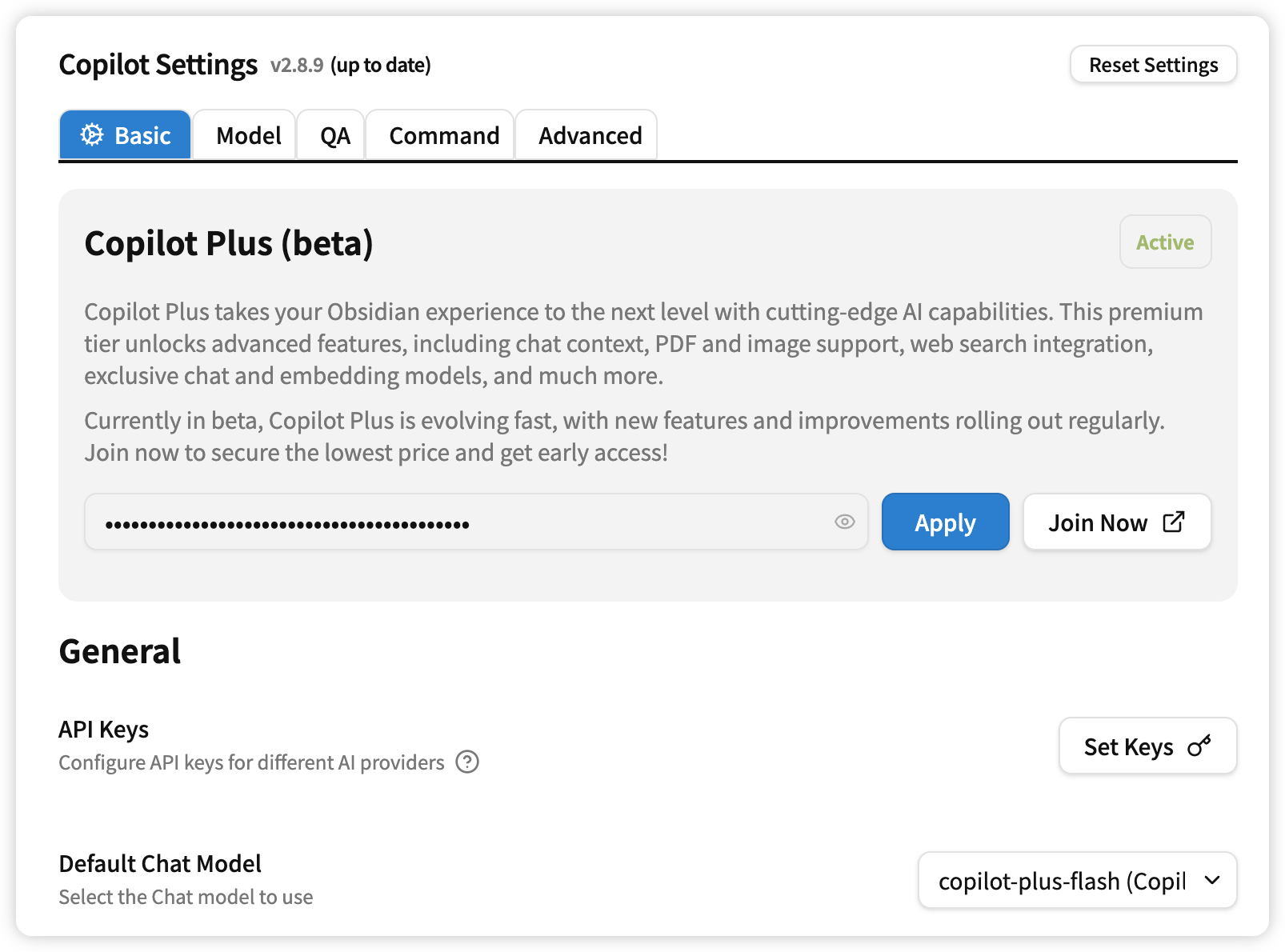Image resolution: width=1285 pixels, height=952 pixels.
Task: Switch to the Model tab
Action: coord(248,135)
